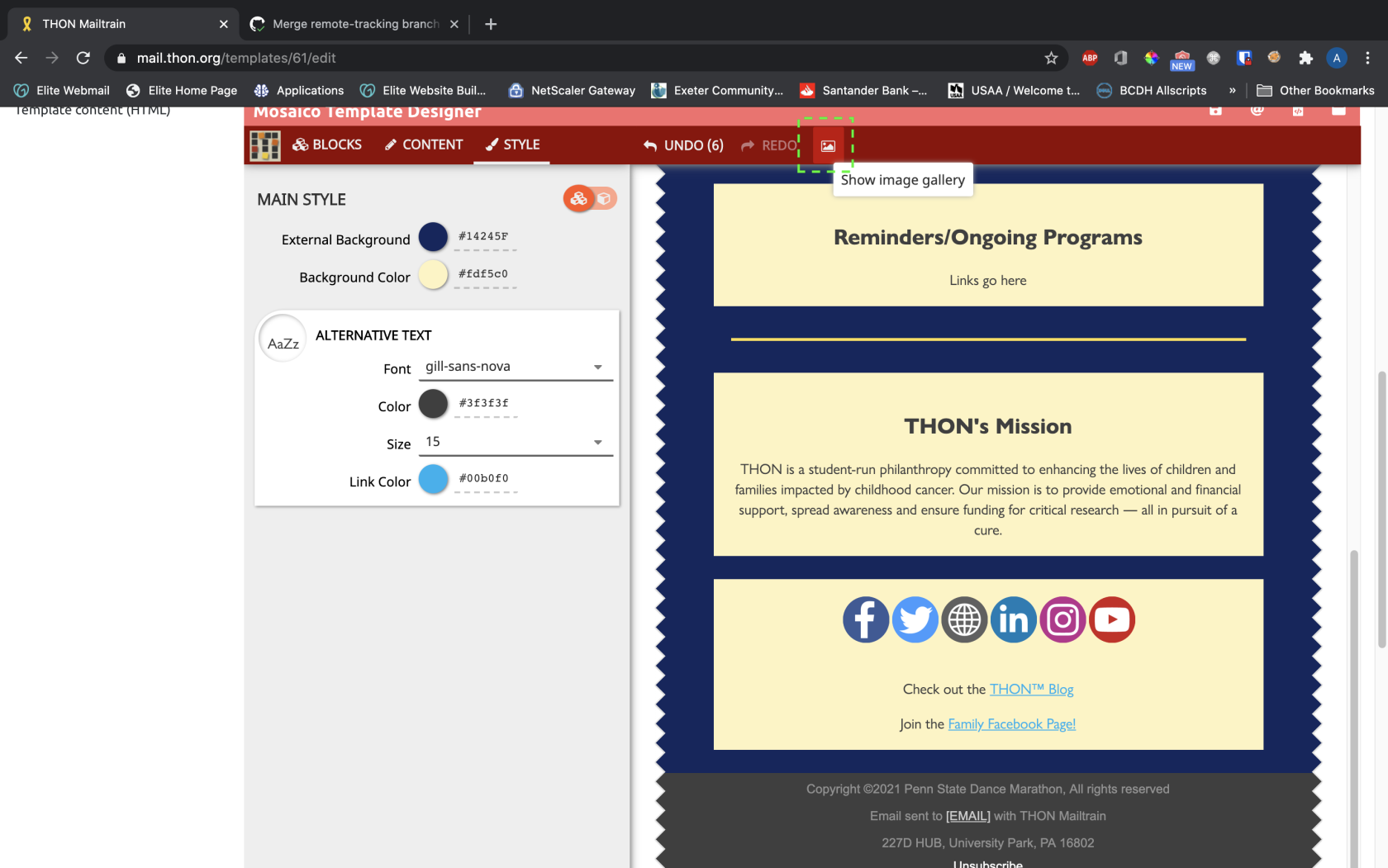Open the Applications bookmark
This screenshot has width=1388, height=868.
click(299, 91)
